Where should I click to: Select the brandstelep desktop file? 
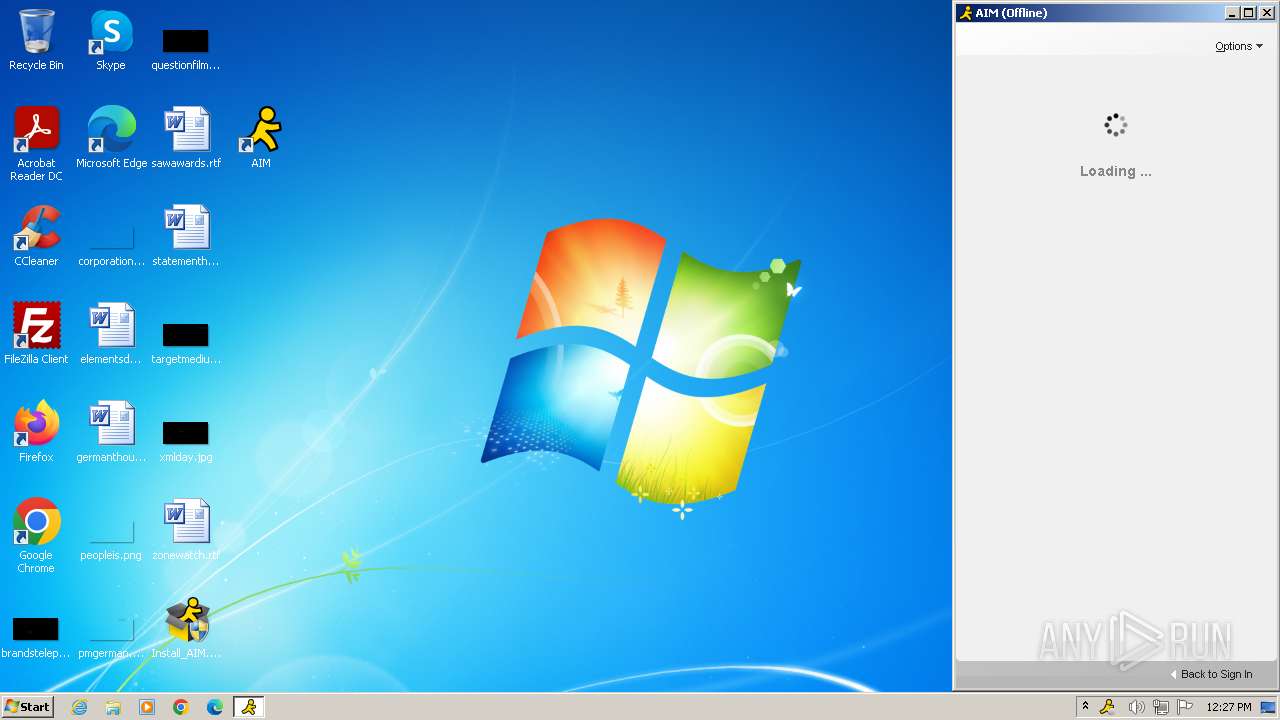tap(36, 638)
